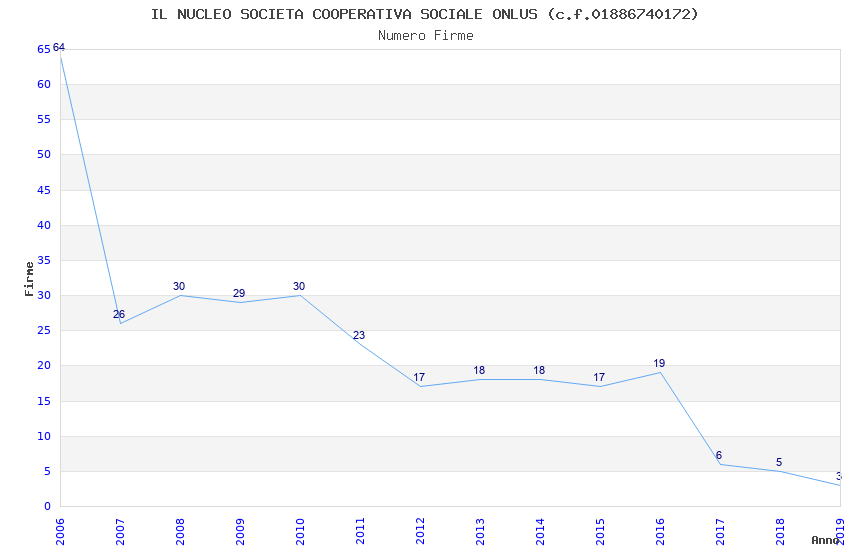Click x-axis year 2007

[120, 532]
